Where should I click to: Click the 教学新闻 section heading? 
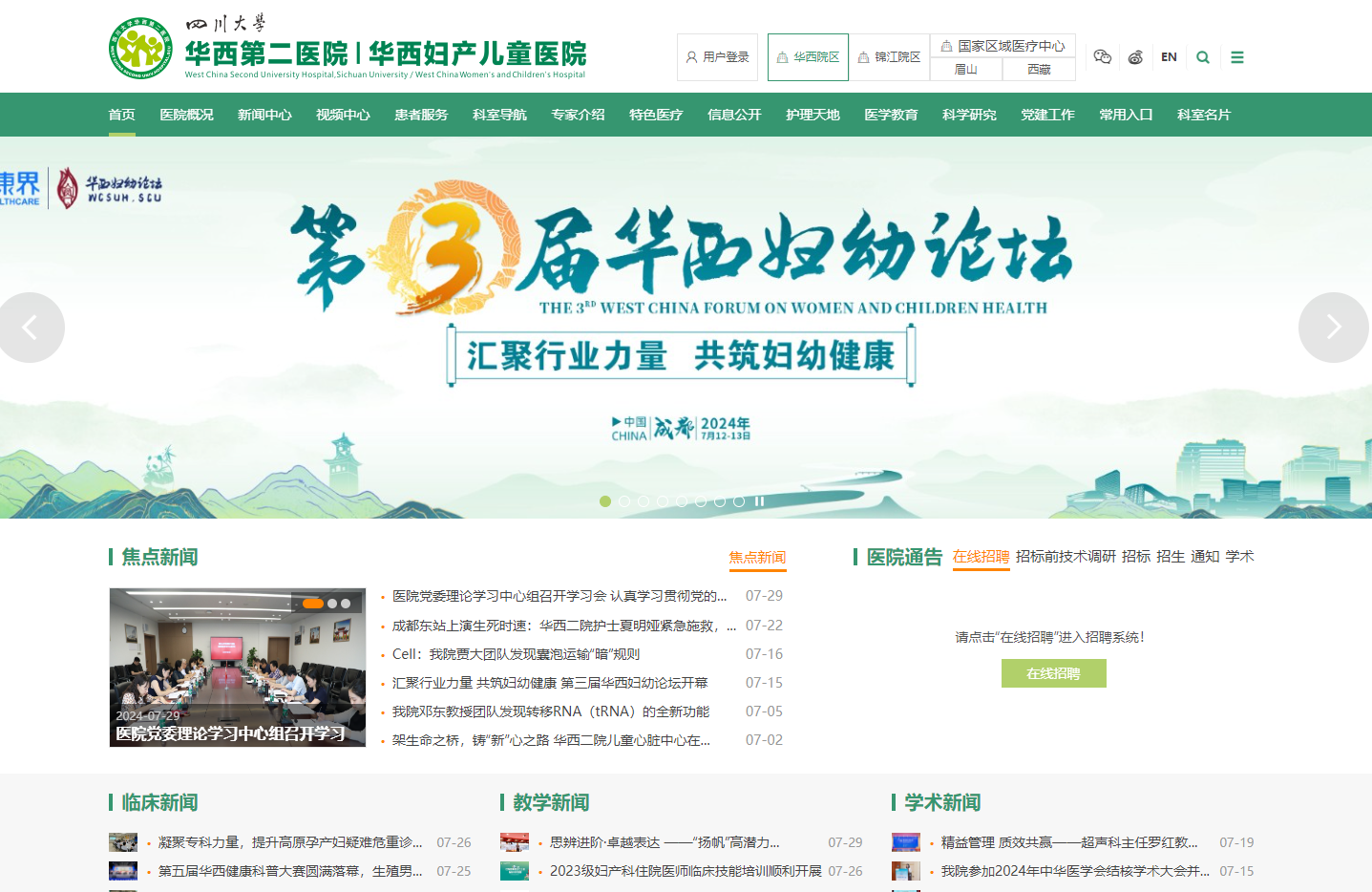[x=551, y=802]
